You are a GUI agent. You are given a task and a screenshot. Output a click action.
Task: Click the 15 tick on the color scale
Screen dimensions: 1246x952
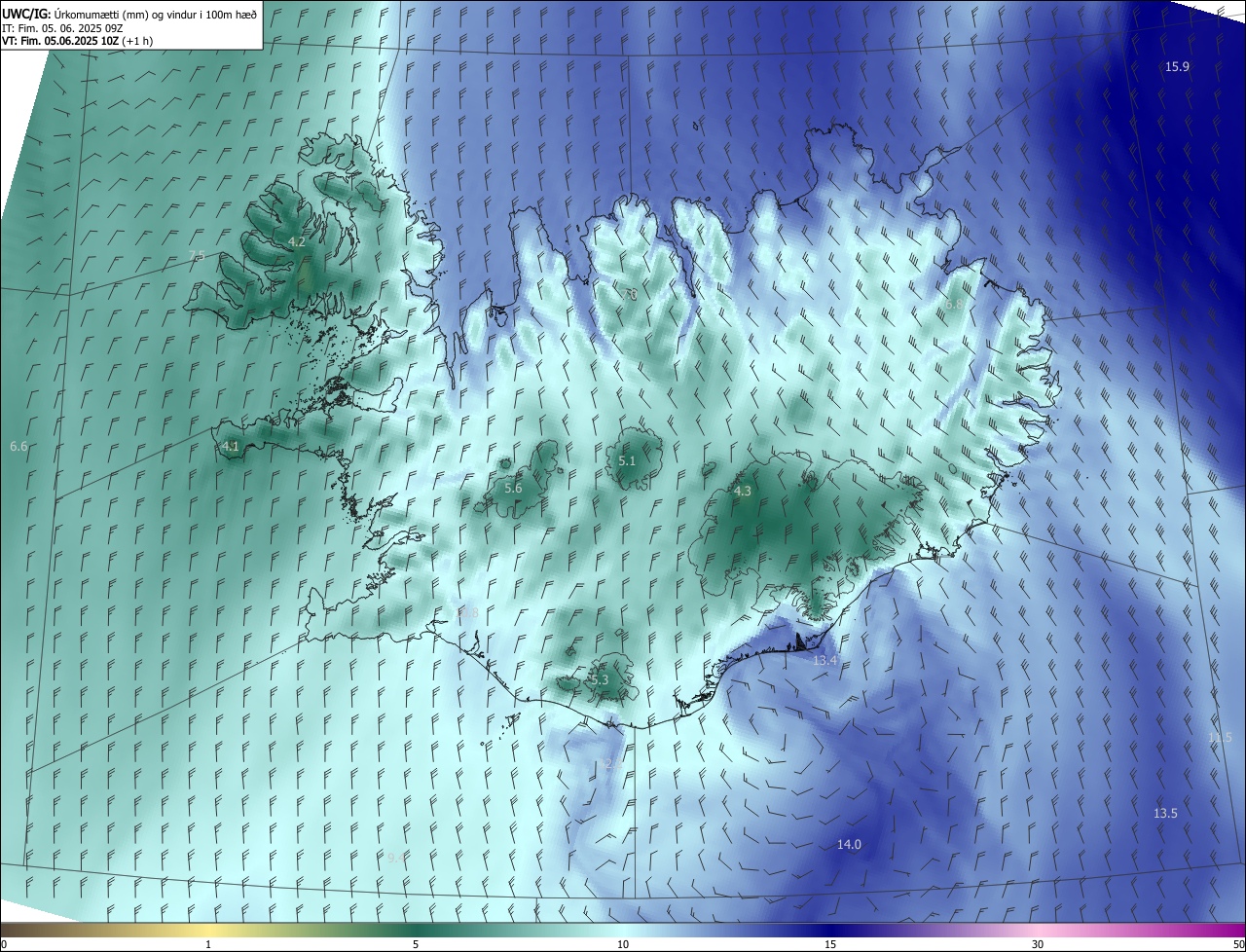[830, 944]
